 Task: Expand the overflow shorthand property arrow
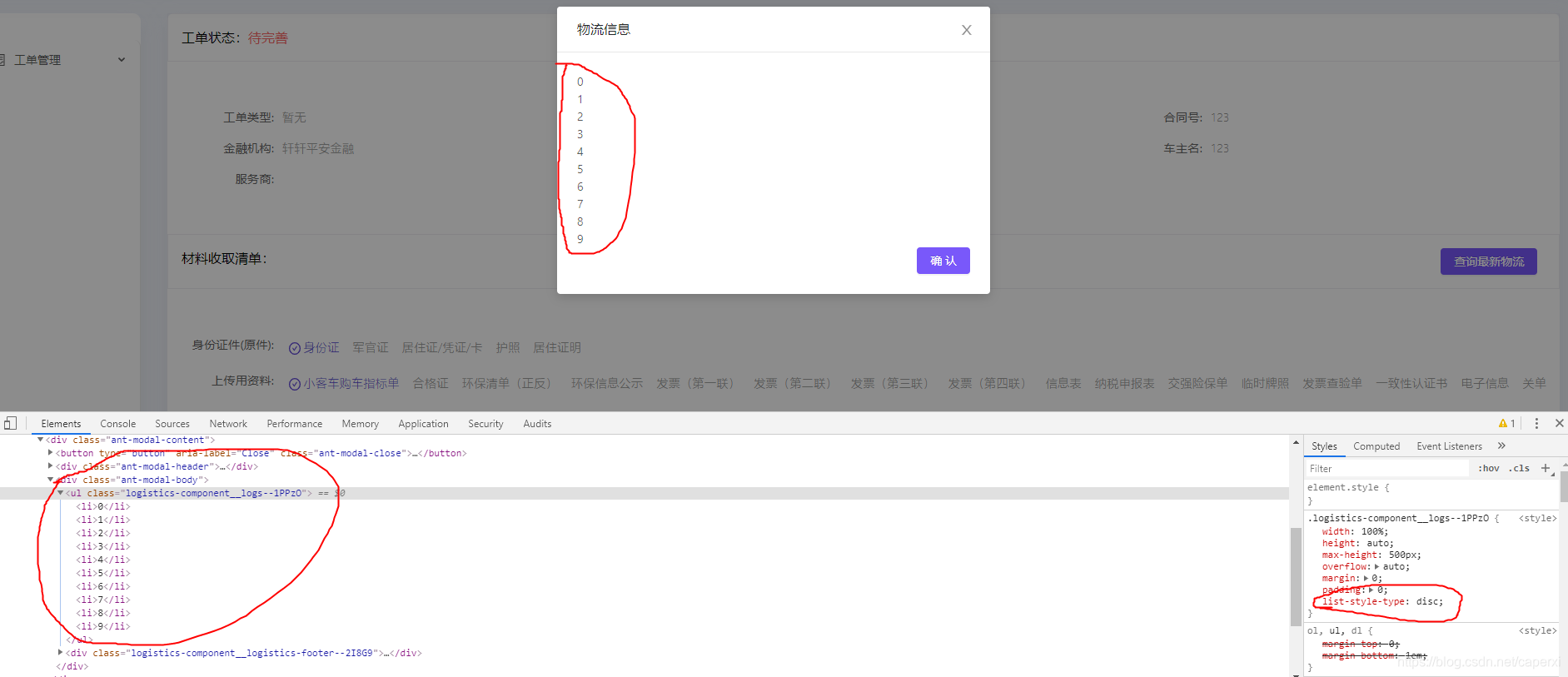[x=1376, y=567]
